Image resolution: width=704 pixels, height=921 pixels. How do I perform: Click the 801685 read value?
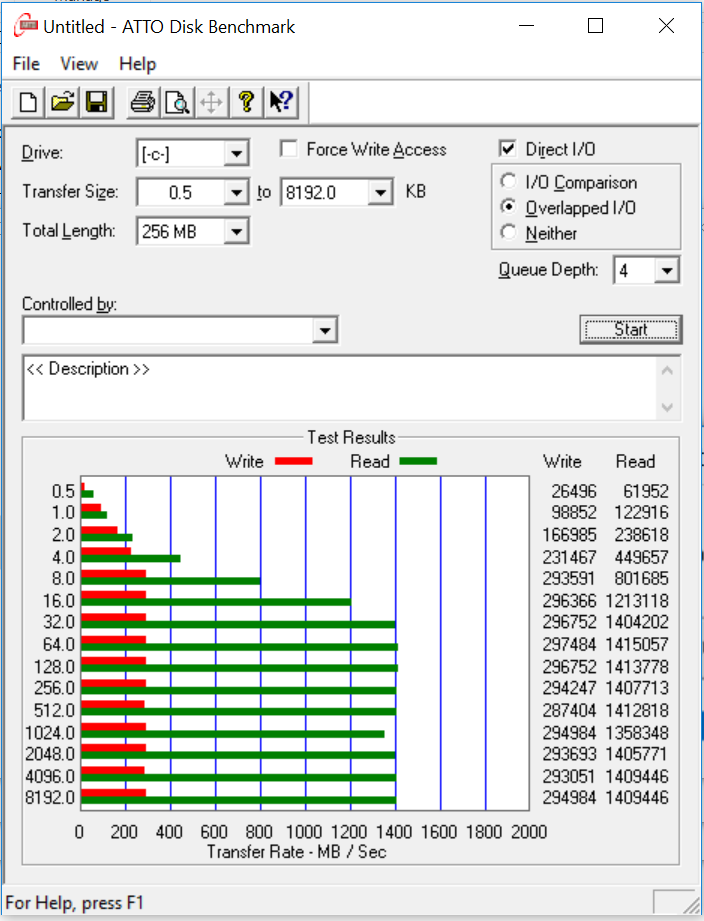point(641,579)
